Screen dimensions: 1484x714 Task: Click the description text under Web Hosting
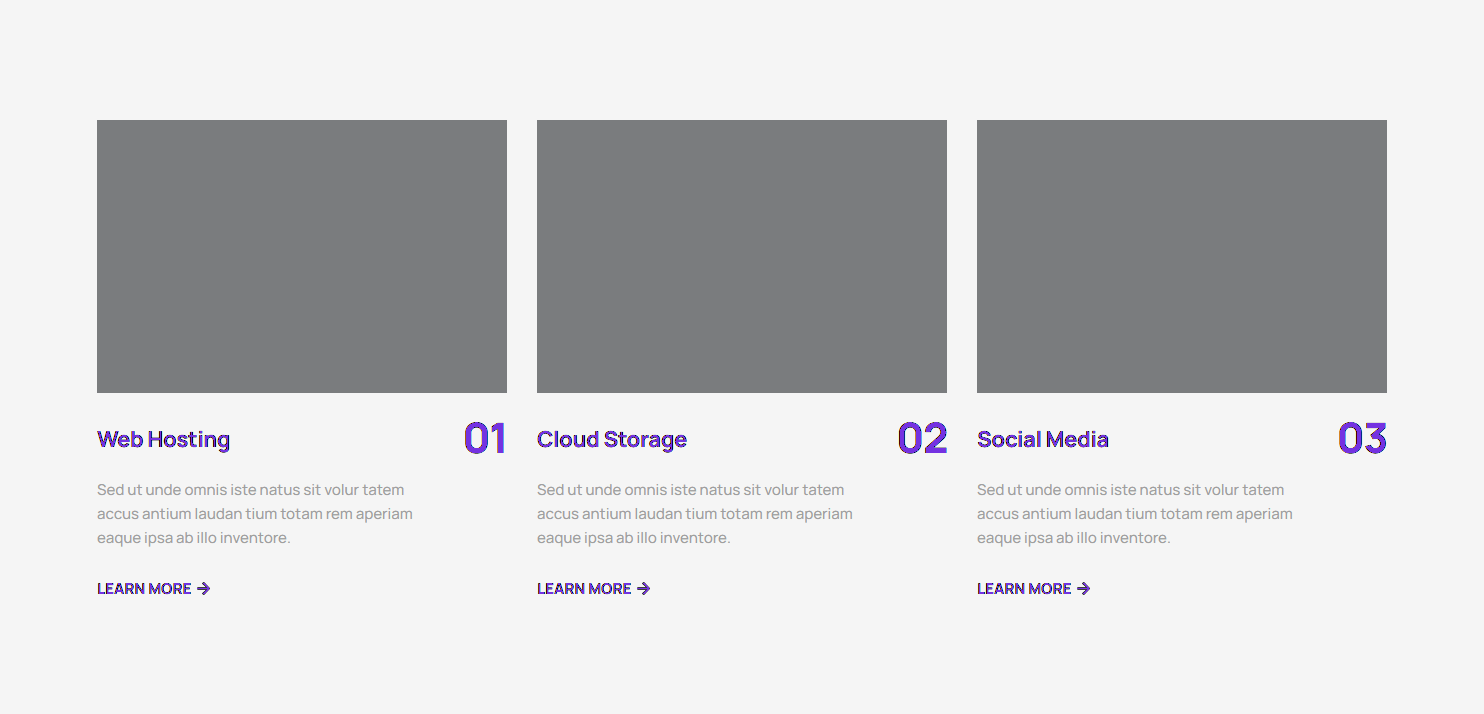click(255, 514)
